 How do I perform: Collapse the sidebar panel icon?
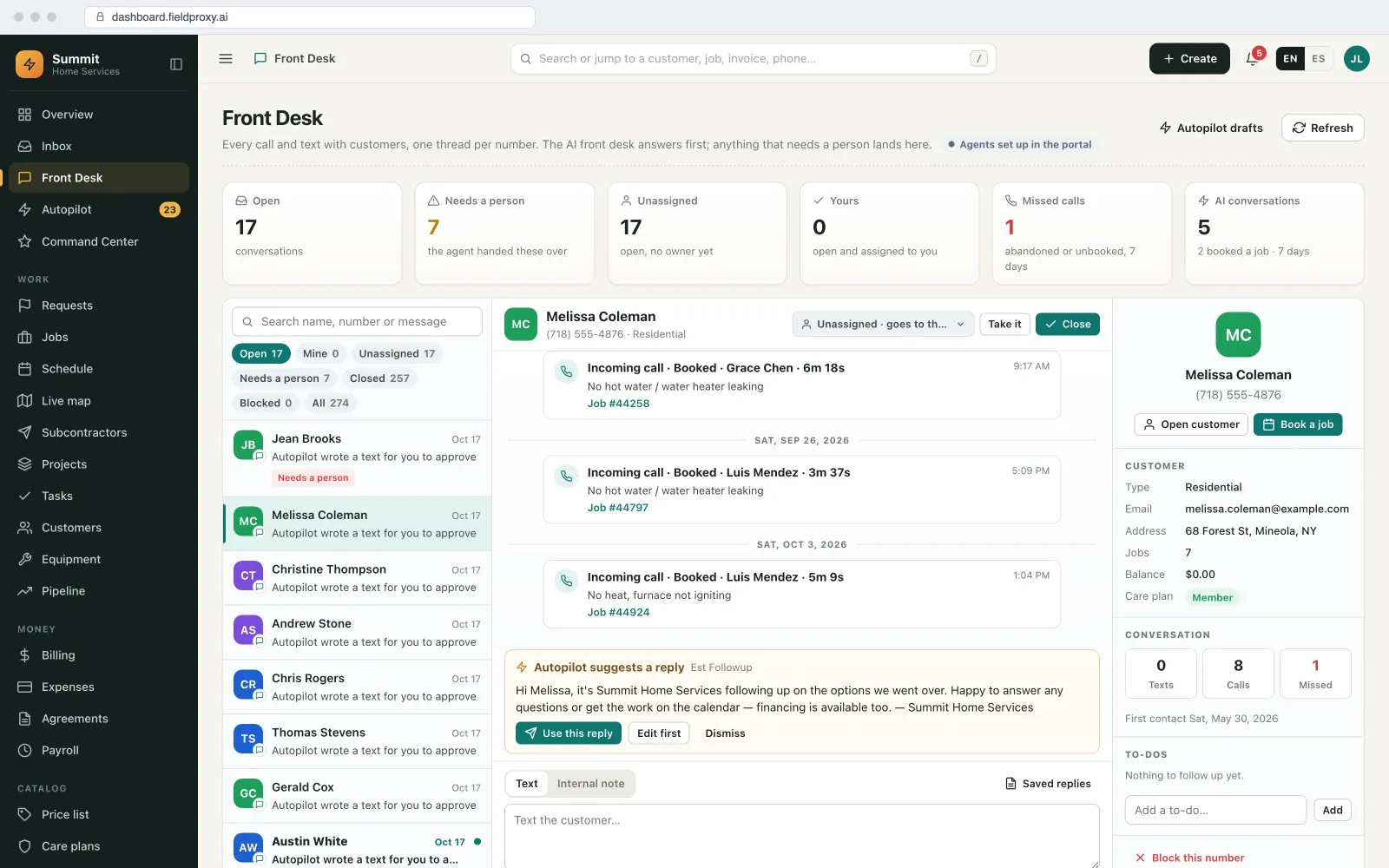tap(176, 64)
